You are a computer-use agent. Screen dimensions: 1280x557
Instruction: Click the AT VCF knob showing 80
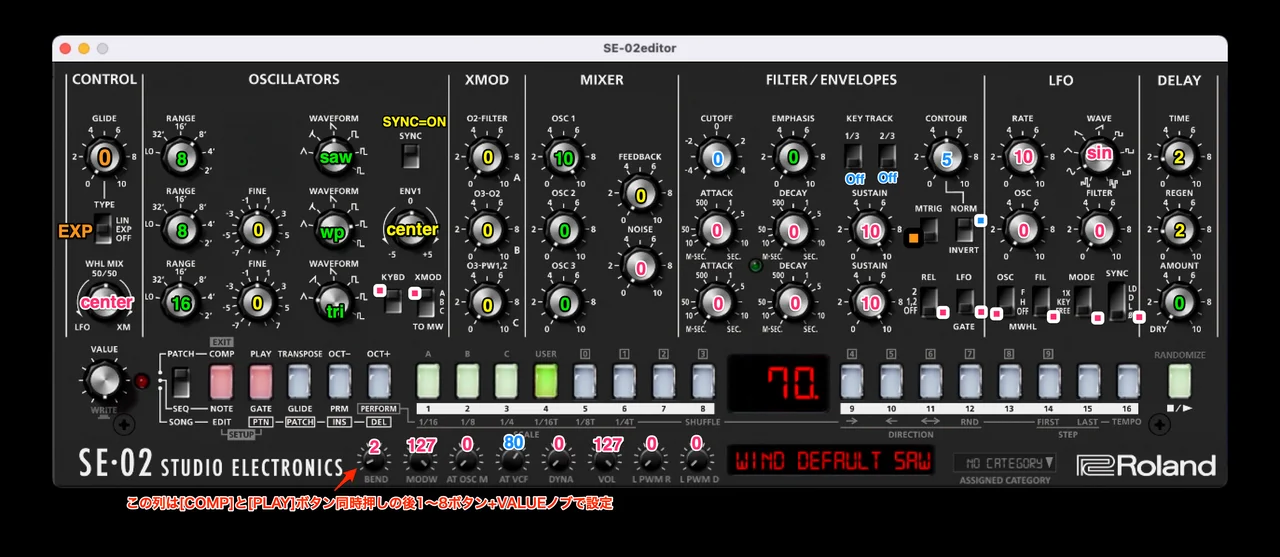click(512, 461)
